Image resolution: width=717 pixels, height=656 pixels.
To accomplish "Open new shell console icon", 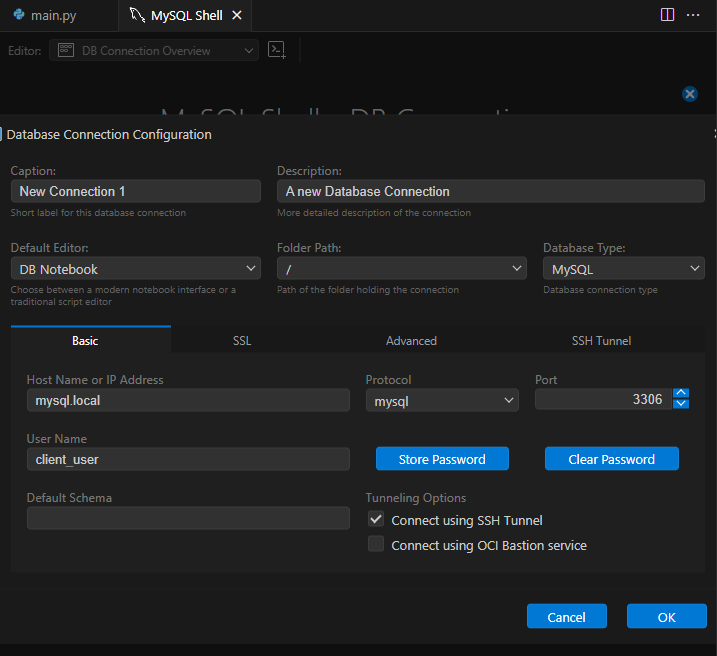I will click(277, 50).
